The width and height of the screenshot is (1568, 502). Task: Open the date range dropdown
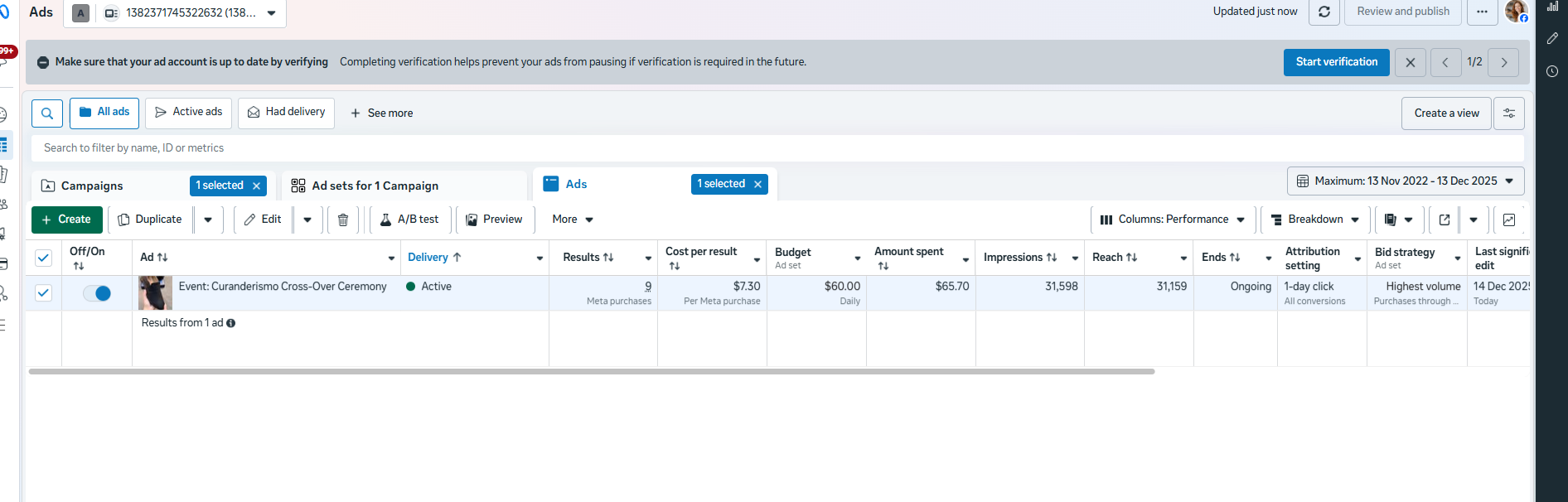coord(1406,181)
